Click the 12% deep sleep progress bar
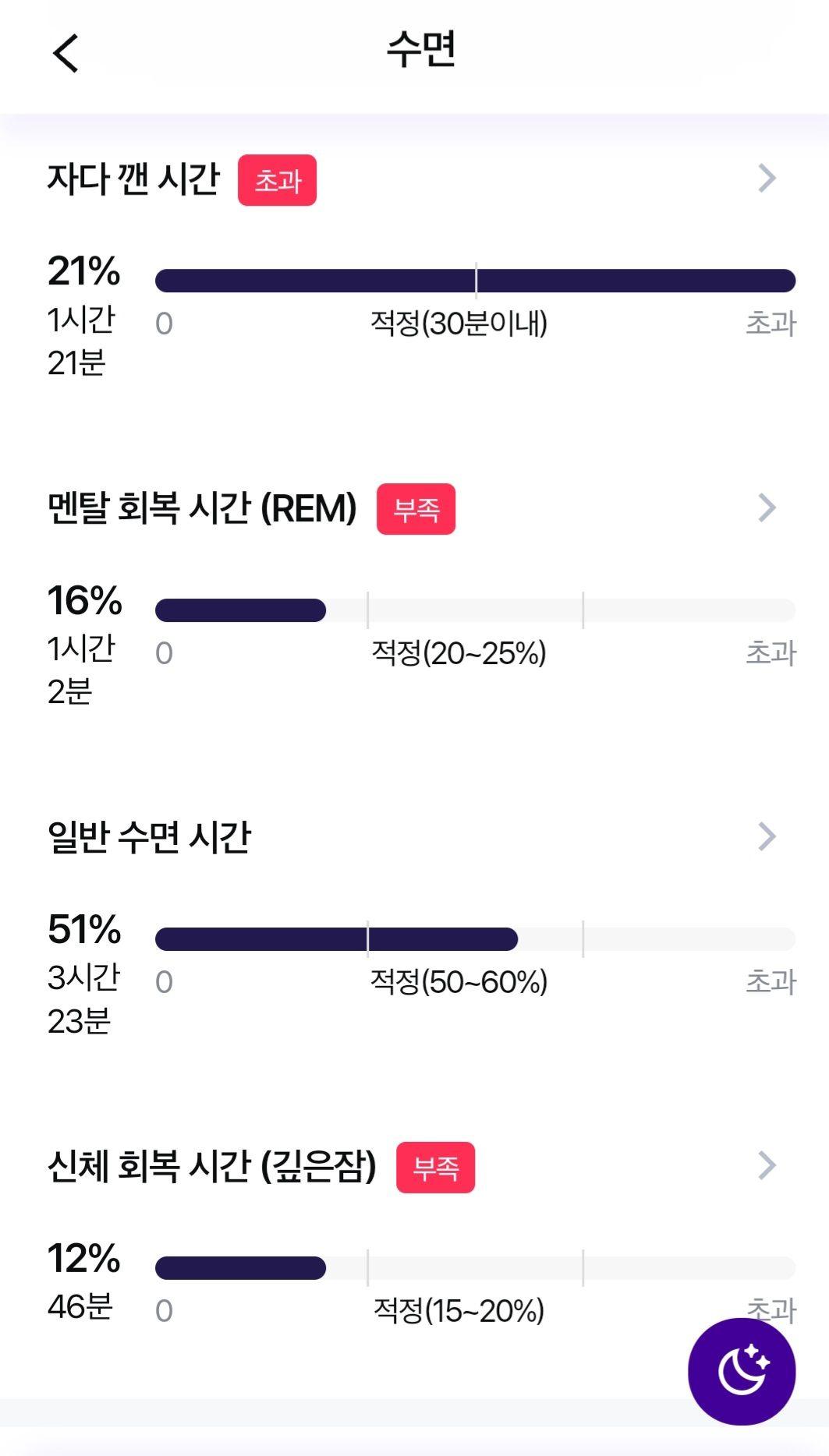The width and height of the screenshot is (829, 1456). coord(475,1268)
